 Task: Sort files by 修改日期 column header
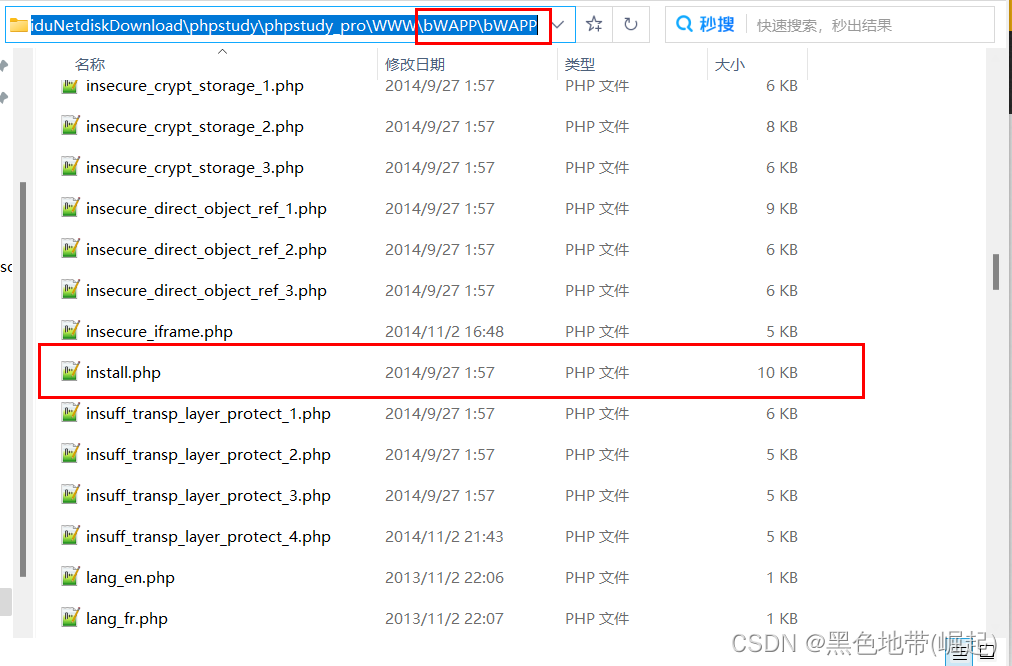(415, 65)
